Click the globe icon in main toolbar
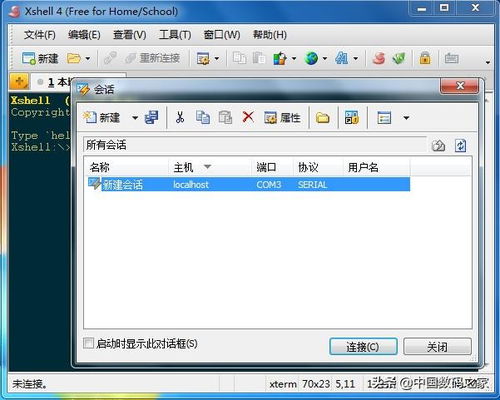Image resolution: width=500 pixels, height=400 pixels. coord(311,59)
